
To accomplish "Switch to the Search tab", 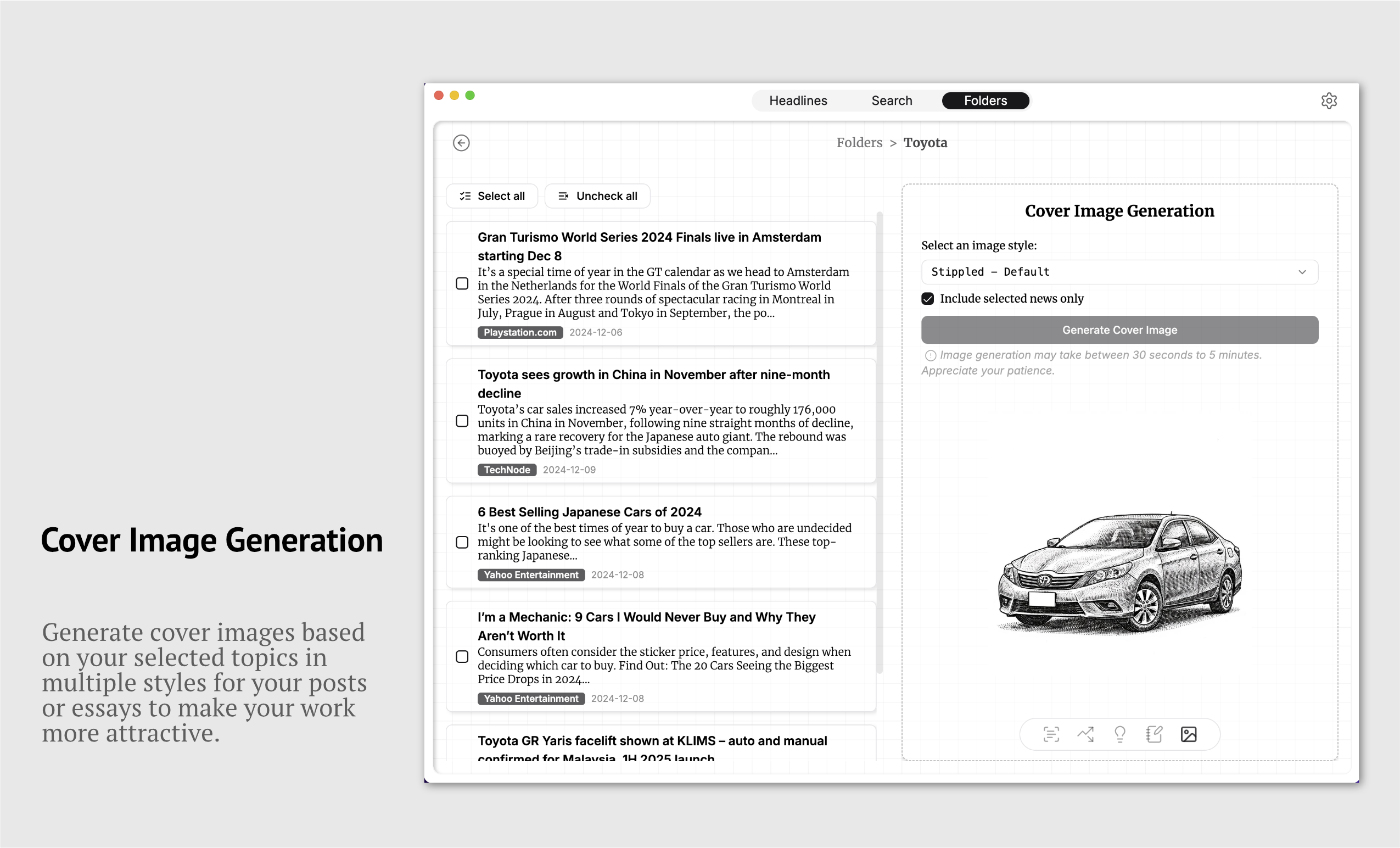I will point(892,101).
